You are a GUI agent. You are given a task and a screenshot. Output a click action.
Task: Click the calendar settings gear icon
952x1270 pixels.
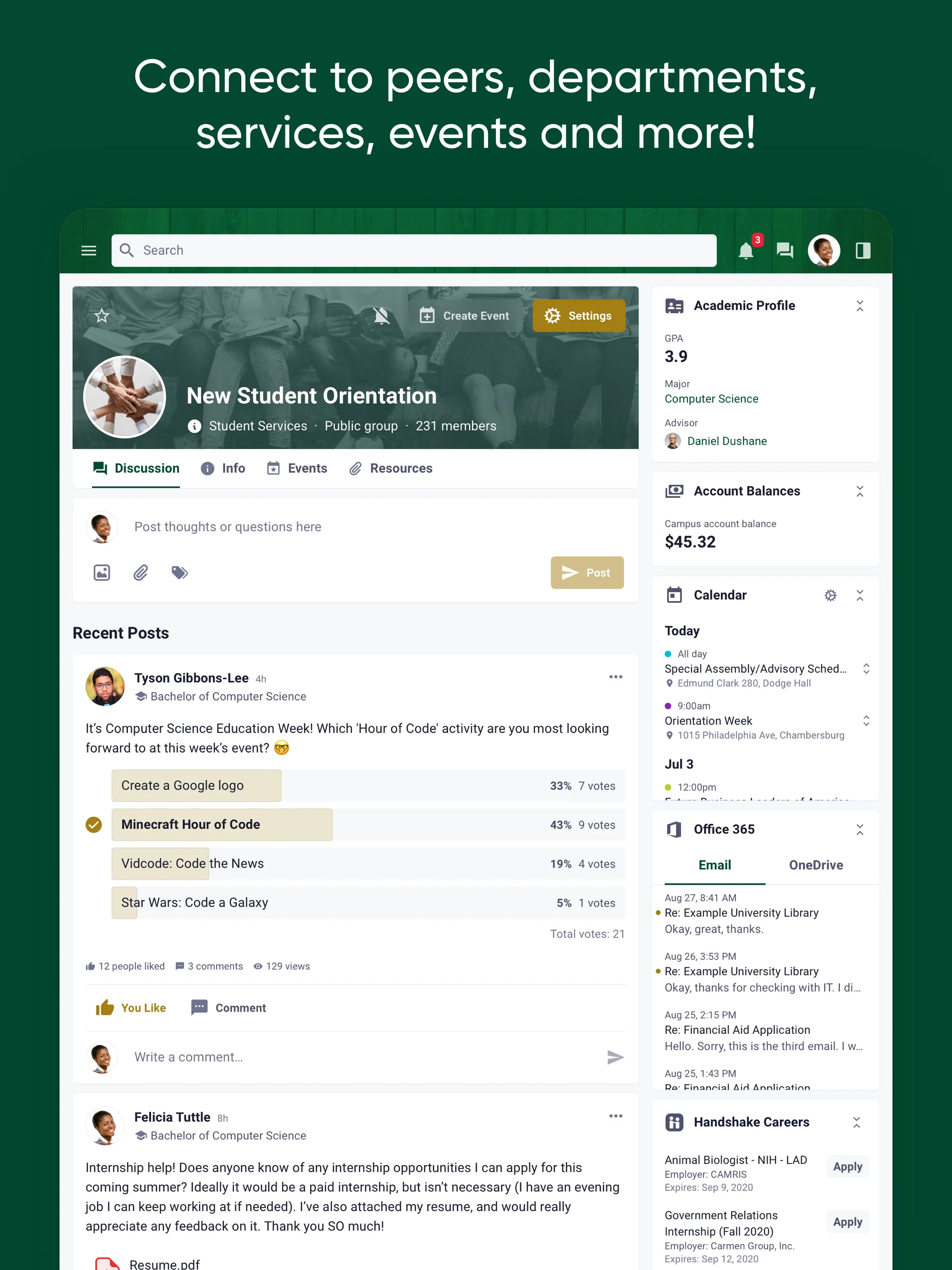[x=830, y=596]
